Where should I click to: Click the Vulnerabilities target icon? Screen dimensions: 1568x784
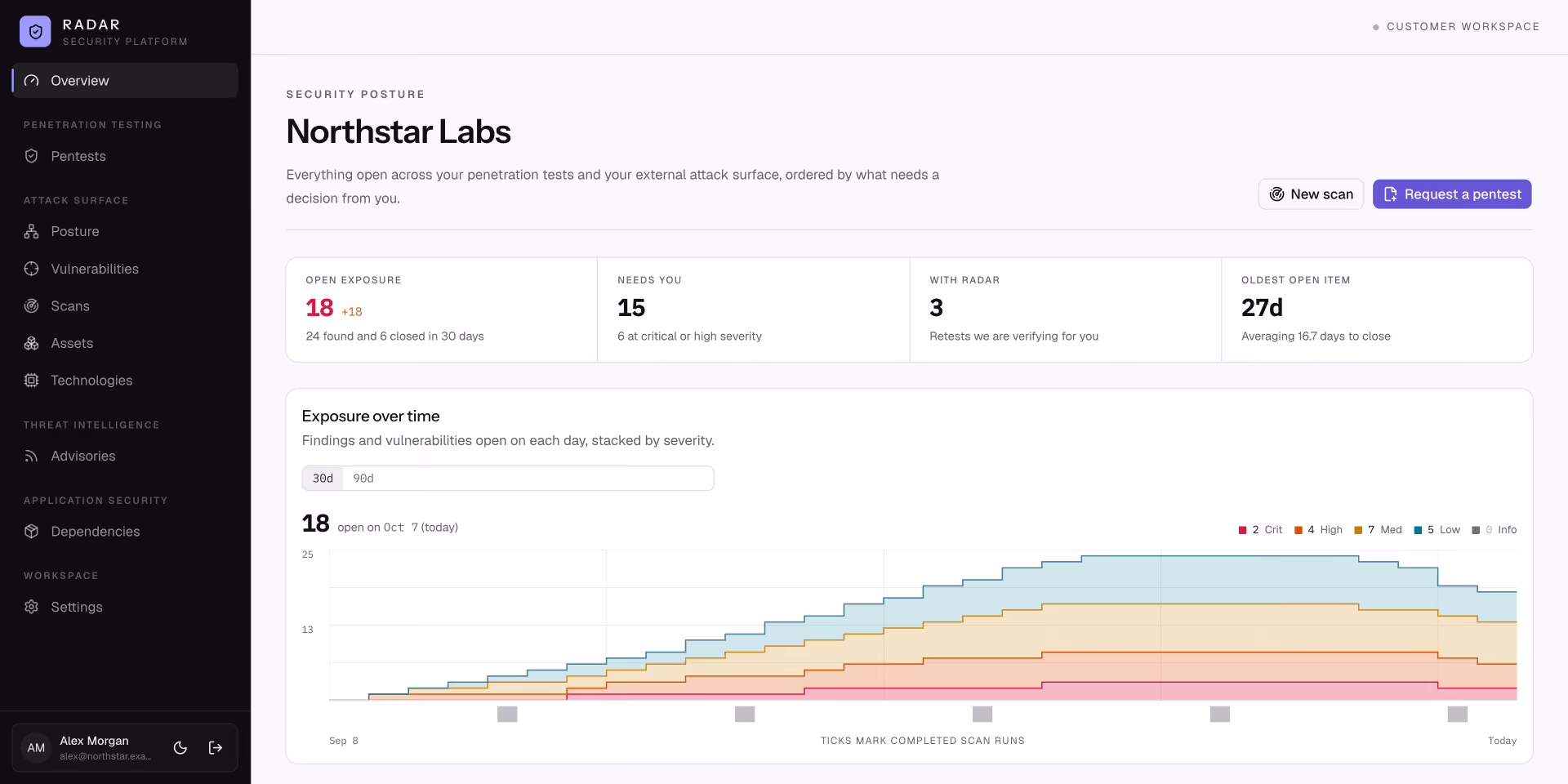pyautogui.click(x=32, y=269)
